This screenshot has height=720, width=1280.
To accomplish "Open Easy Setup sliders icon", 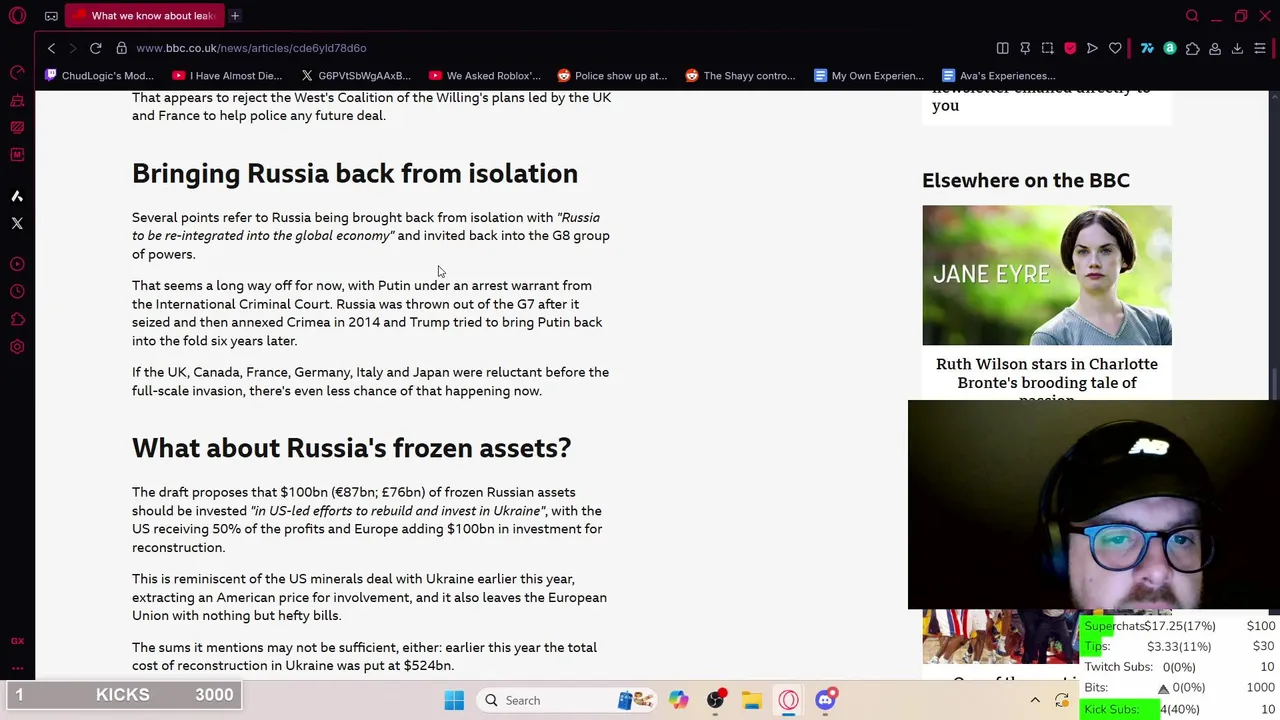I will point(1260,48).
